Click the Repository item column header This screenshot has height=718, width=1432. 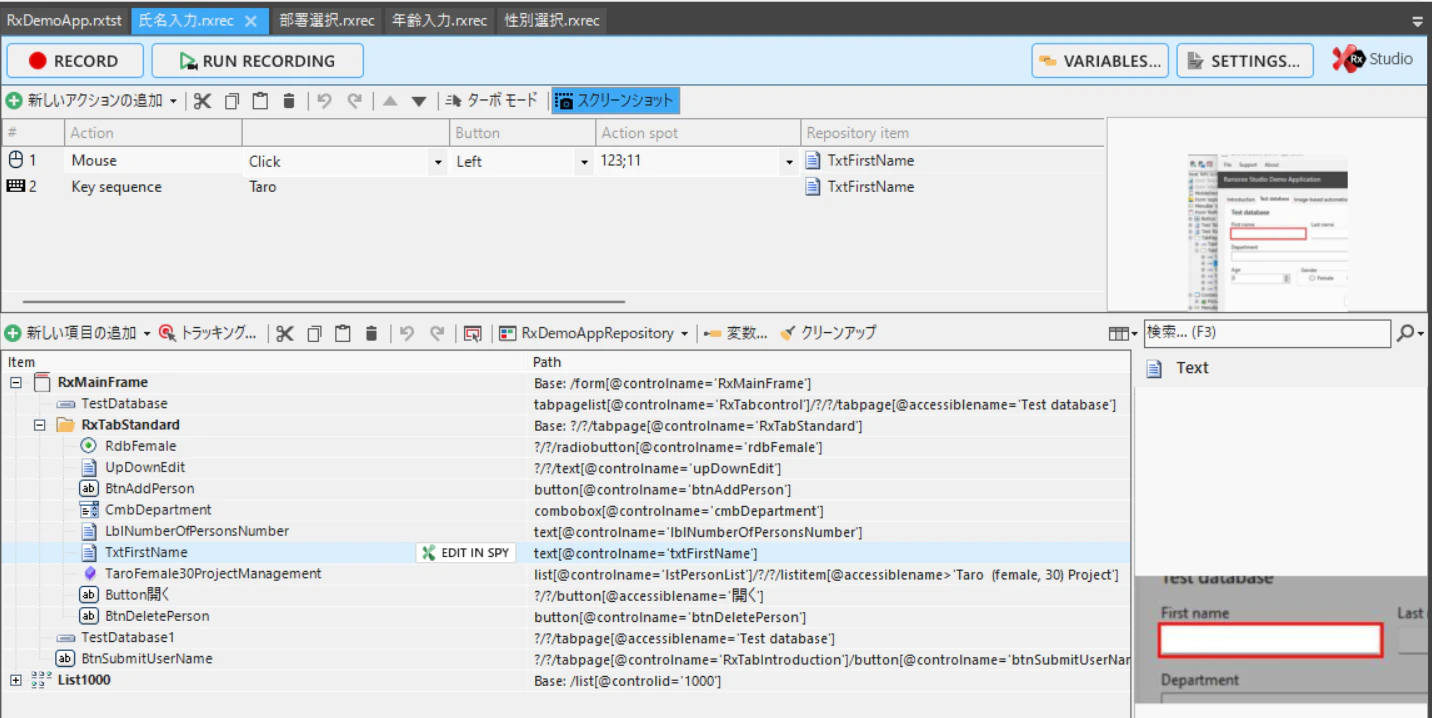(952, 133)
